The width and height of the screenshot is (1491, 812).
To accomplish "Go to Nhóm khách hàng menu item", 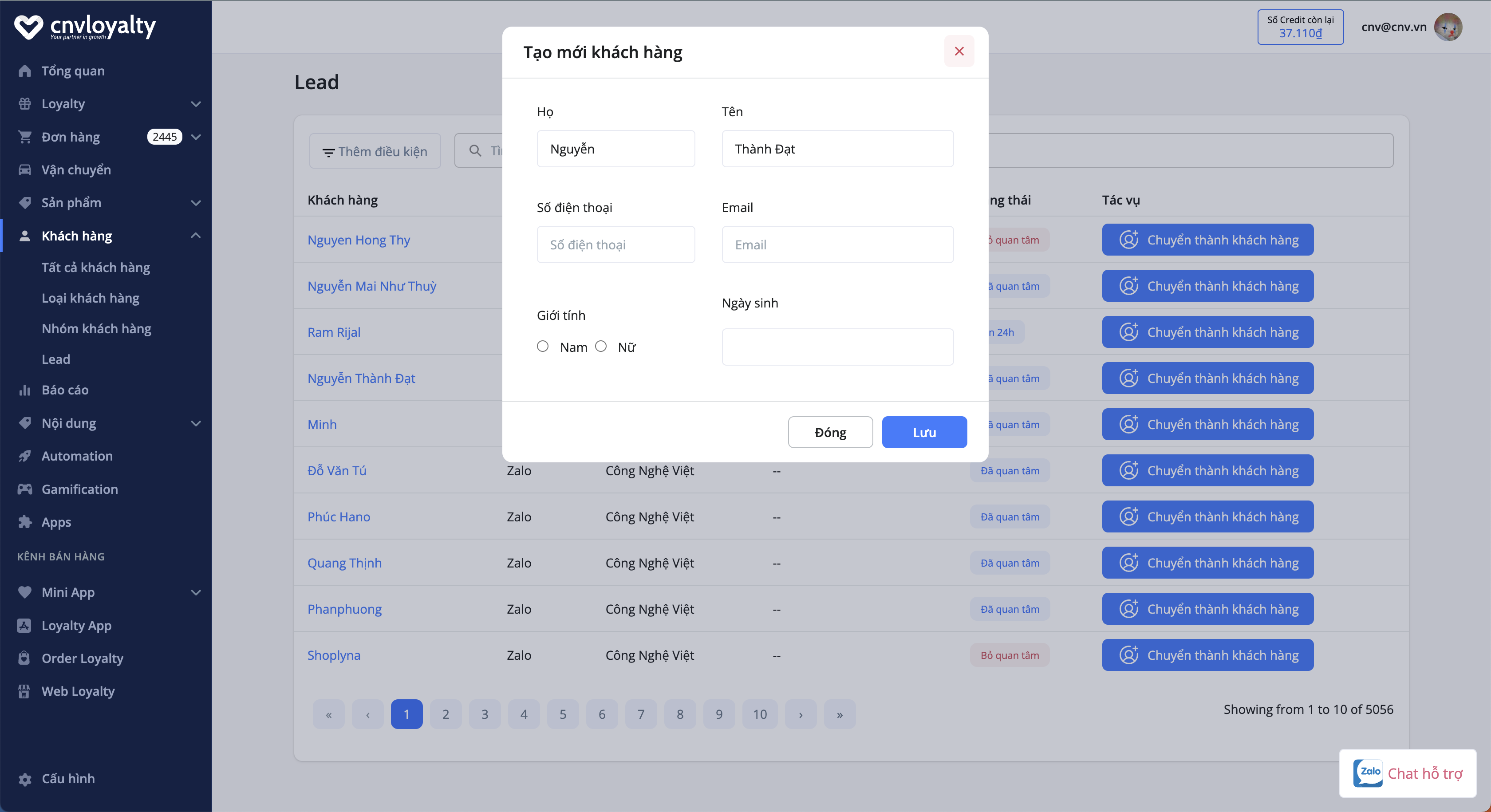I will (x=96, y=329).
